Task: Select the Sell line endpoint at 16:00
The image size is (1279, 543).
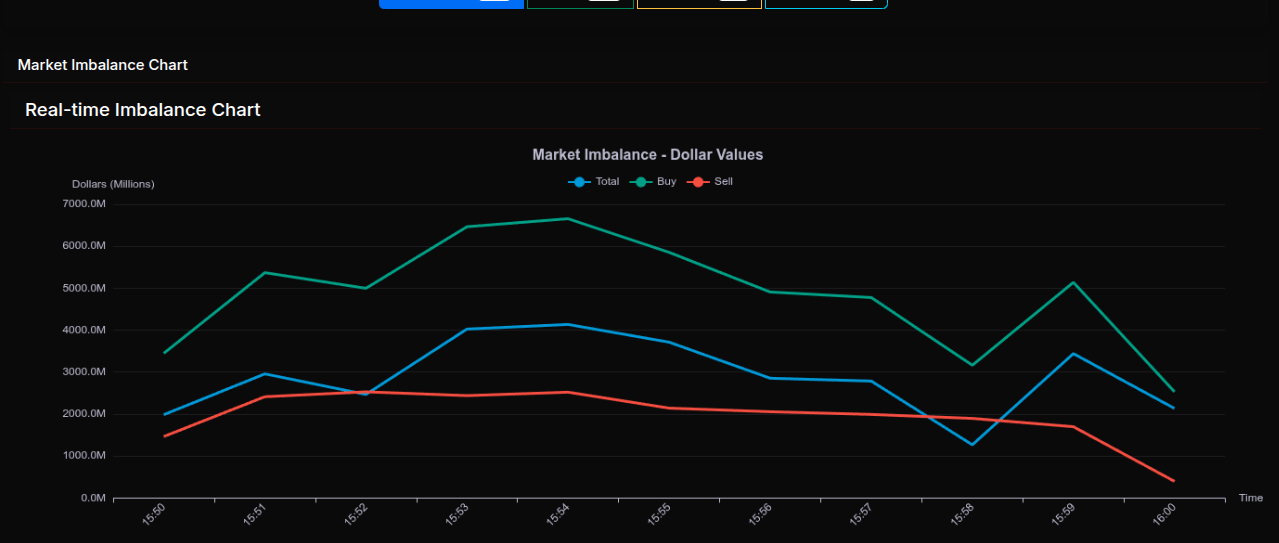Action: click(x=1173, y=481)
